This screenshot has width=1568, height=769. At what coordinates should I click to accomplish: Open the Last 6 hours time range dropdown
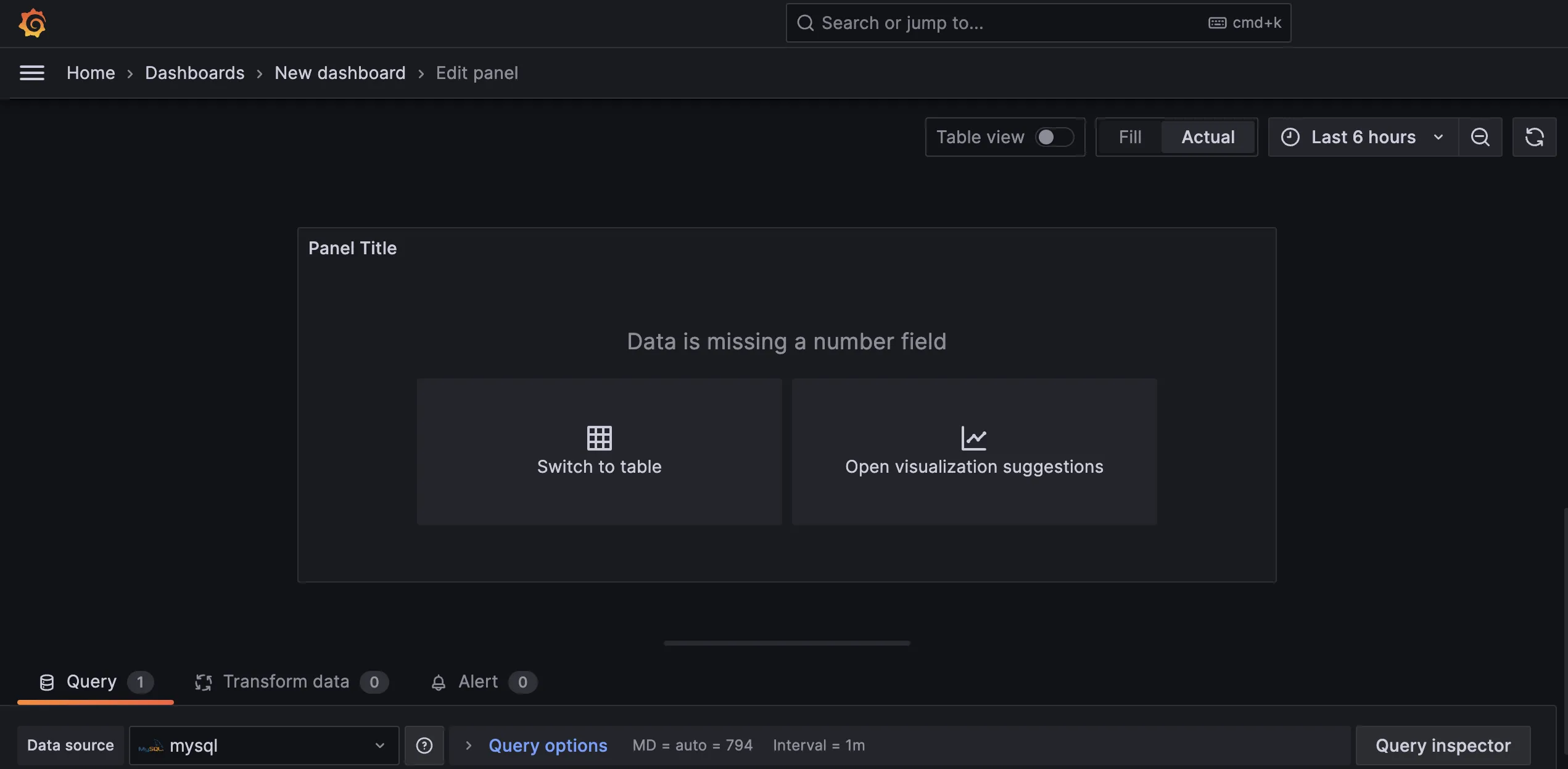1363,136
